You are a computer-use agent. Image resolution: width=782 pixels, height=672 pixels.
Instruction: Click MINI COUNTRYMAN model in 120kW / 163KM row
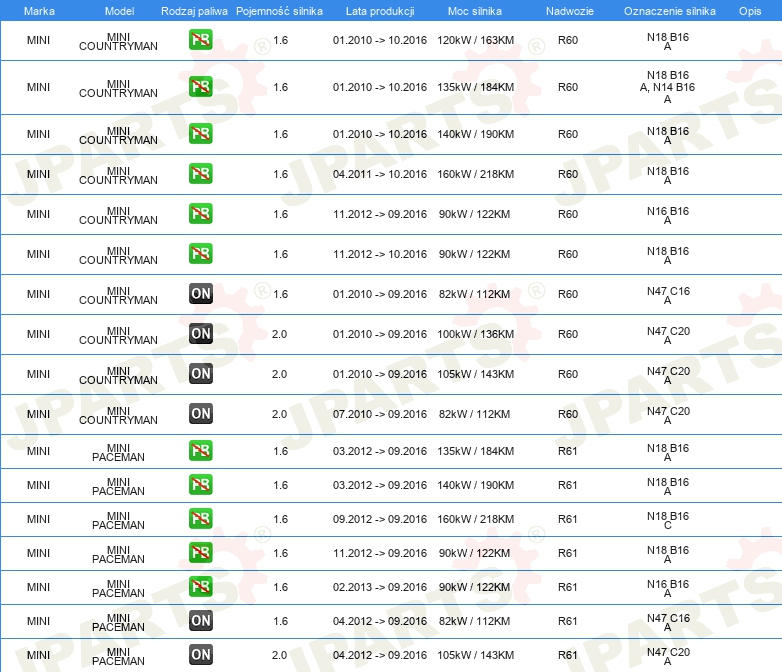point(118,41)
